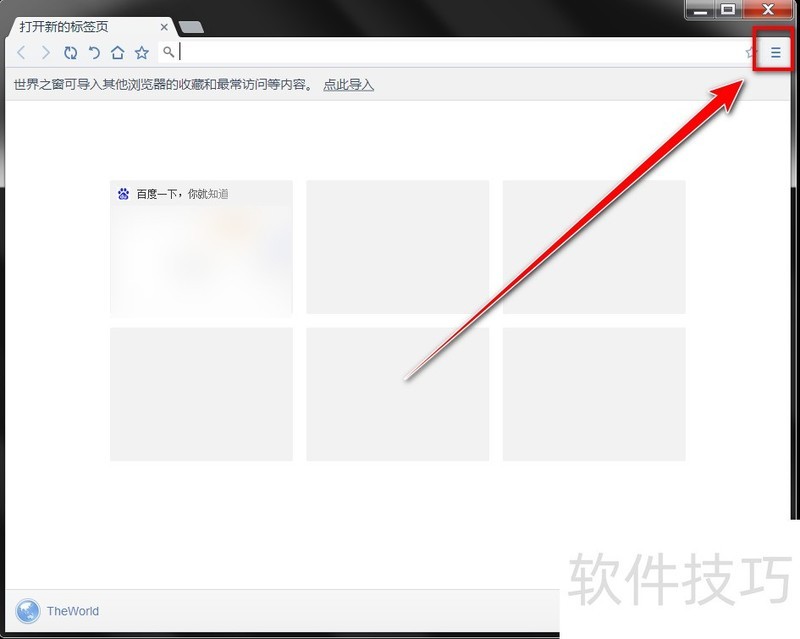The image size is (800, 639).
Task: Close the 打开新的标签页 tab
Action: (165, 27)
